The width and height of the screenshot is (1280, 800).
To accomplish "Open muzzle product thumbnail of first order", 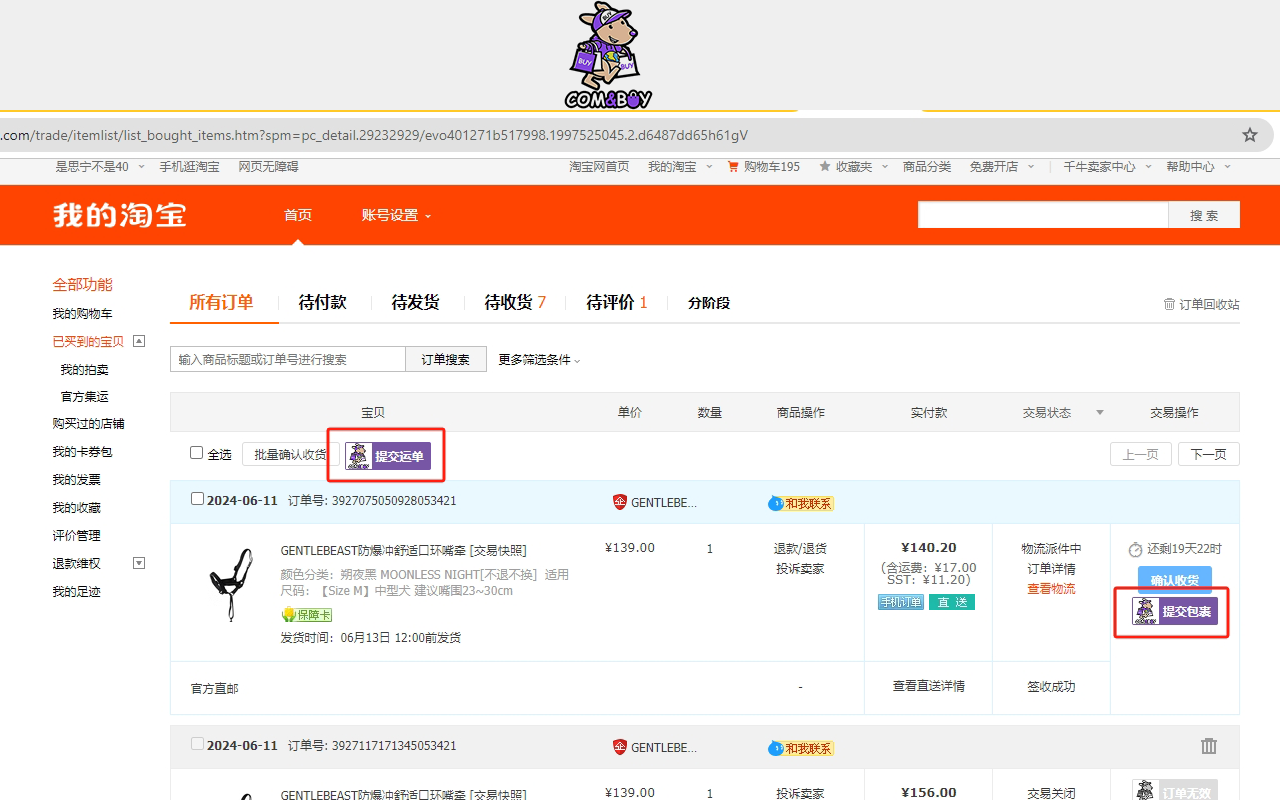I will 230,585.
